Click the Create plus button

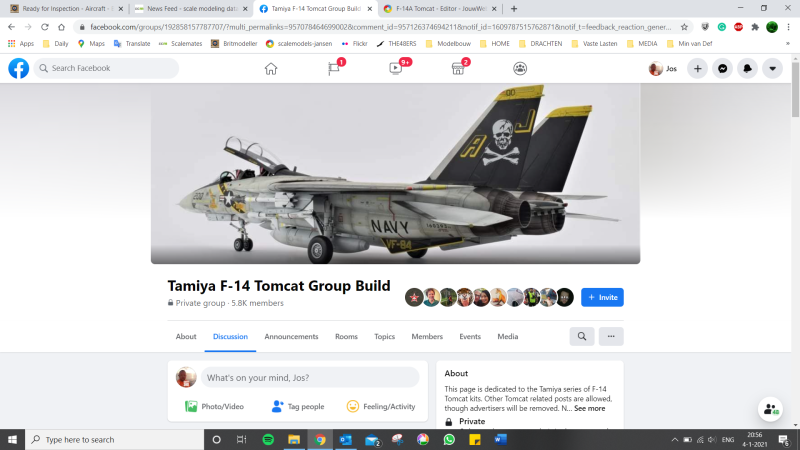click(x=697, y=68)
